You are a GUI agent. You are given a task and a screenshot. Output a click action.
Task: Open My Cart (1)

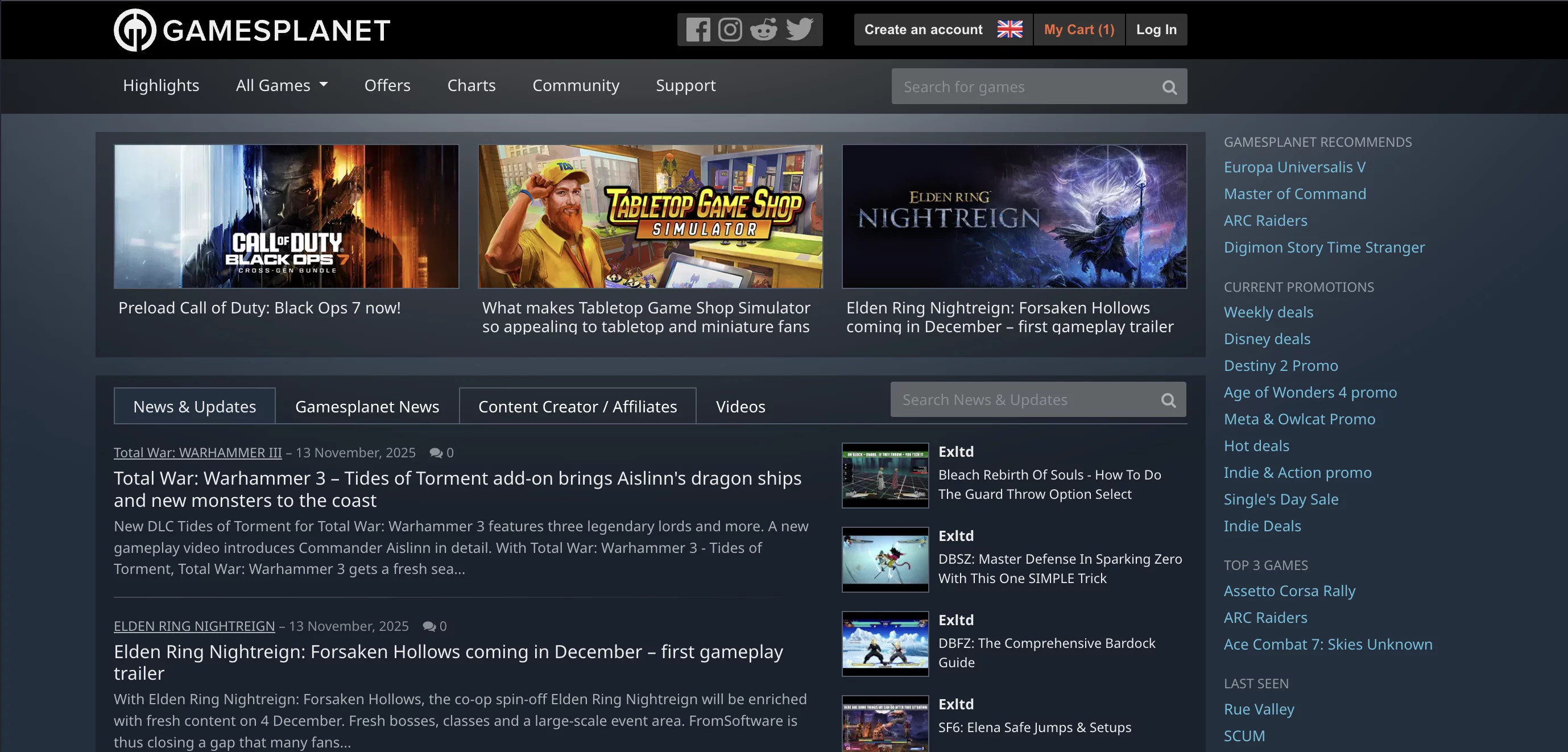(x=1079, y=29)
